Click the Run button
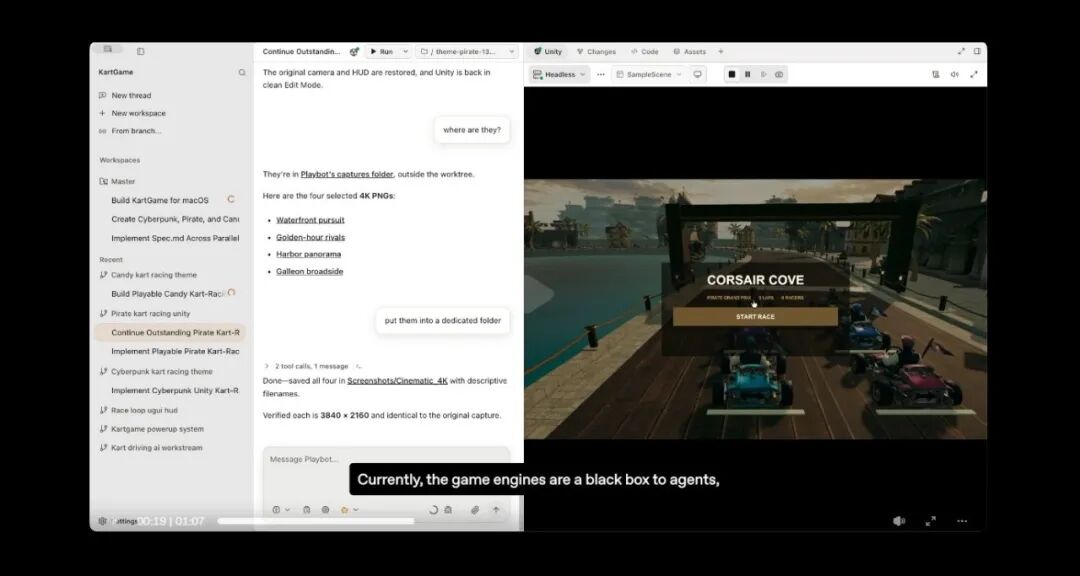The width and height of the screenshot is (1080, 576). 382,52
